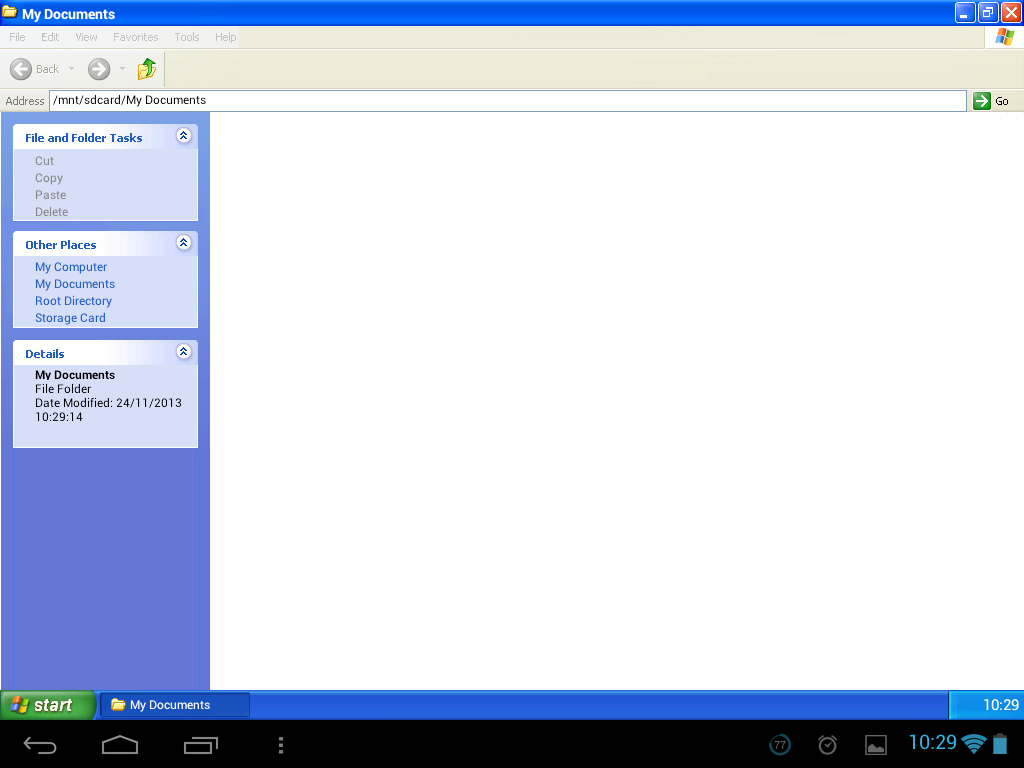Viewport: 1024px width, 768px height.
Task: Click 'File Folder' text in Details
Action: coord(63,389)
